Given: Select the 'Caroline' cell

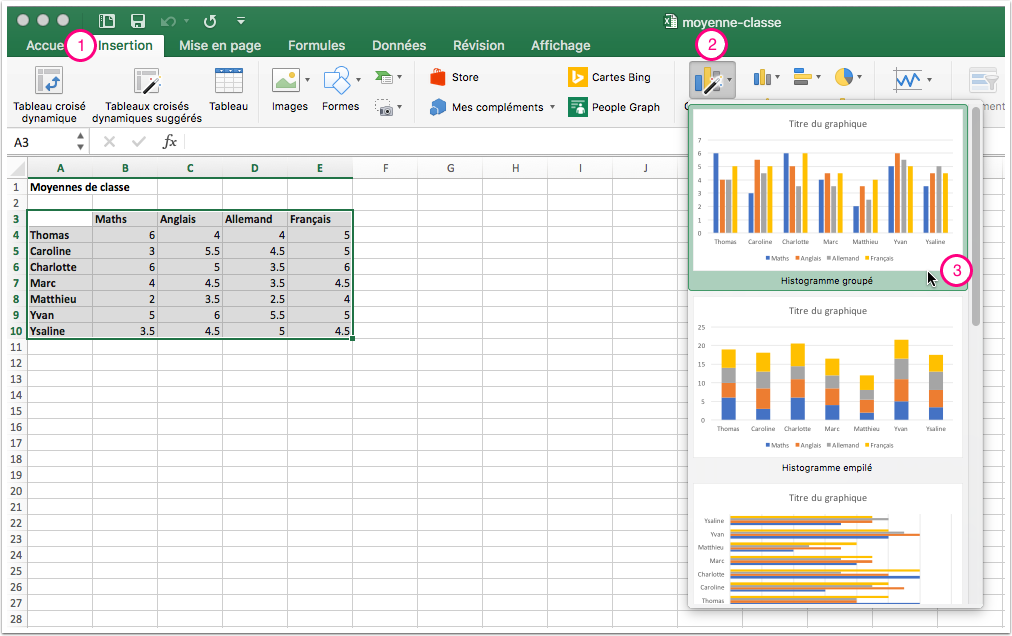Looking at the screenshot, I should pyautogui.click(x=60, y=251).
